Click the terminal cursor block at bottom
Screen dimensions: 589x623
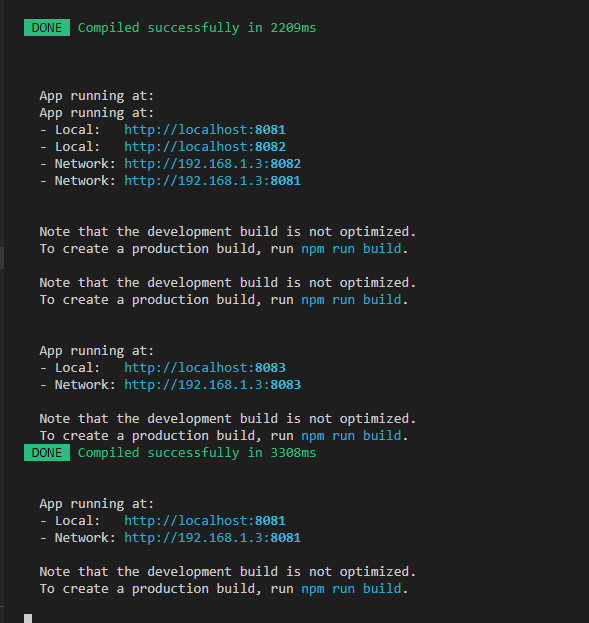click(x=28, y=618)
